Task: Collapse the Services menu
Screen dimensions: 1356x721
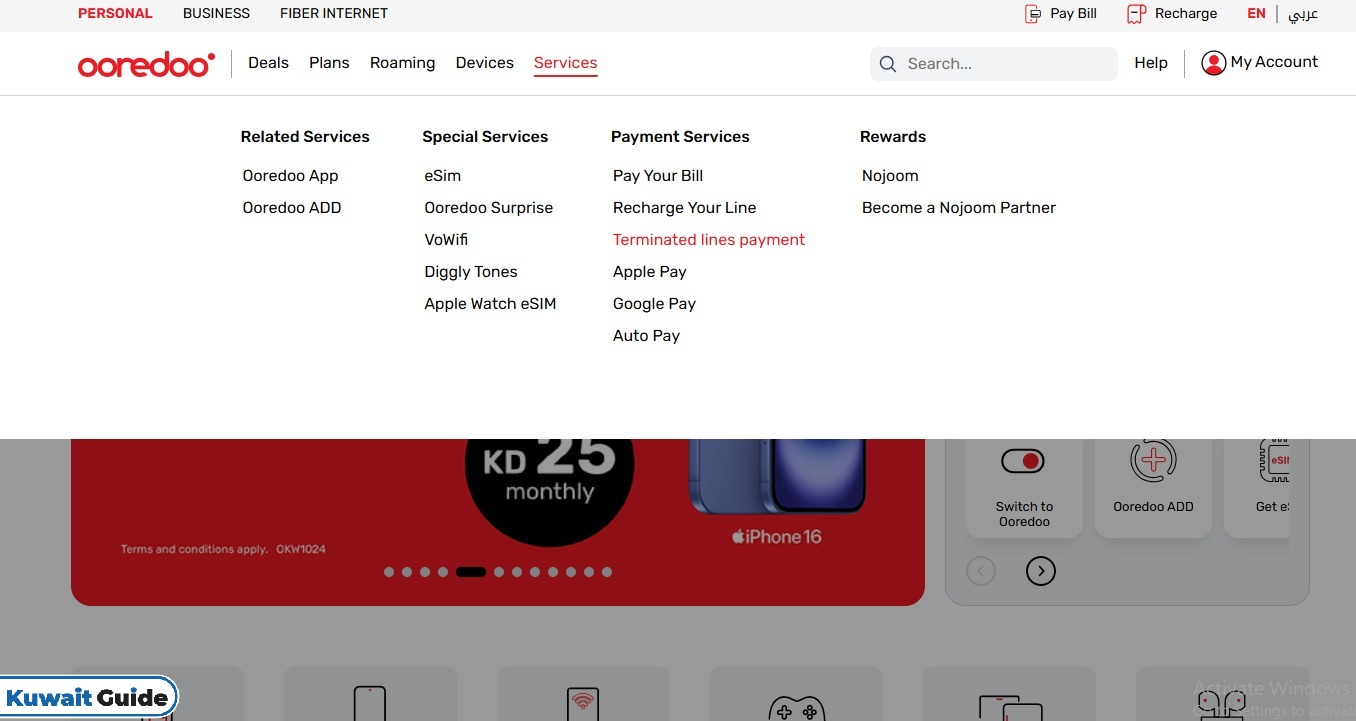Action: [565, 63]
